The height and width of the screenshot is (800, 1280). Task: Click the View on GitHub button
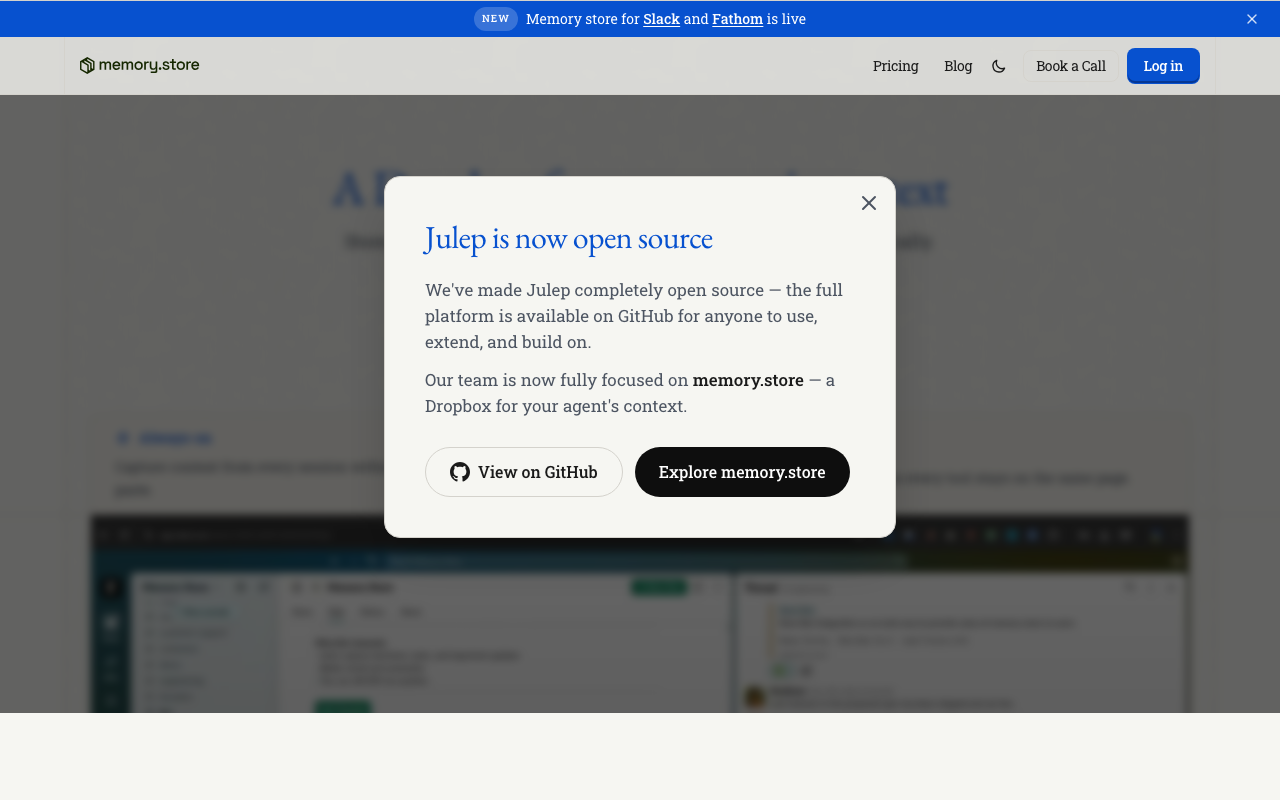(x=523, y=471)
